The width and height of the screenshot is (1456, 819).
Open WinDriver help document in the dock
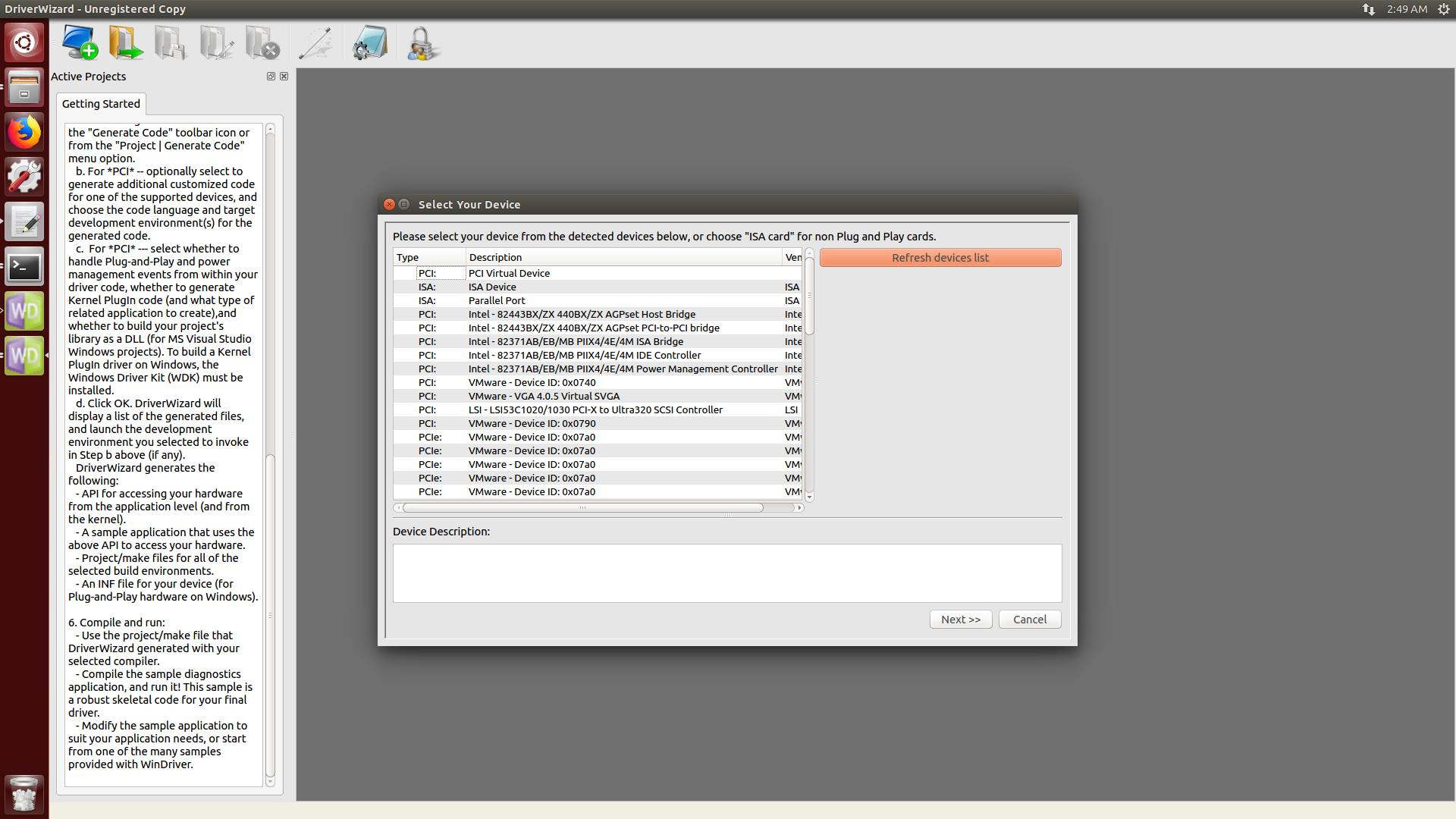[24, 311]
